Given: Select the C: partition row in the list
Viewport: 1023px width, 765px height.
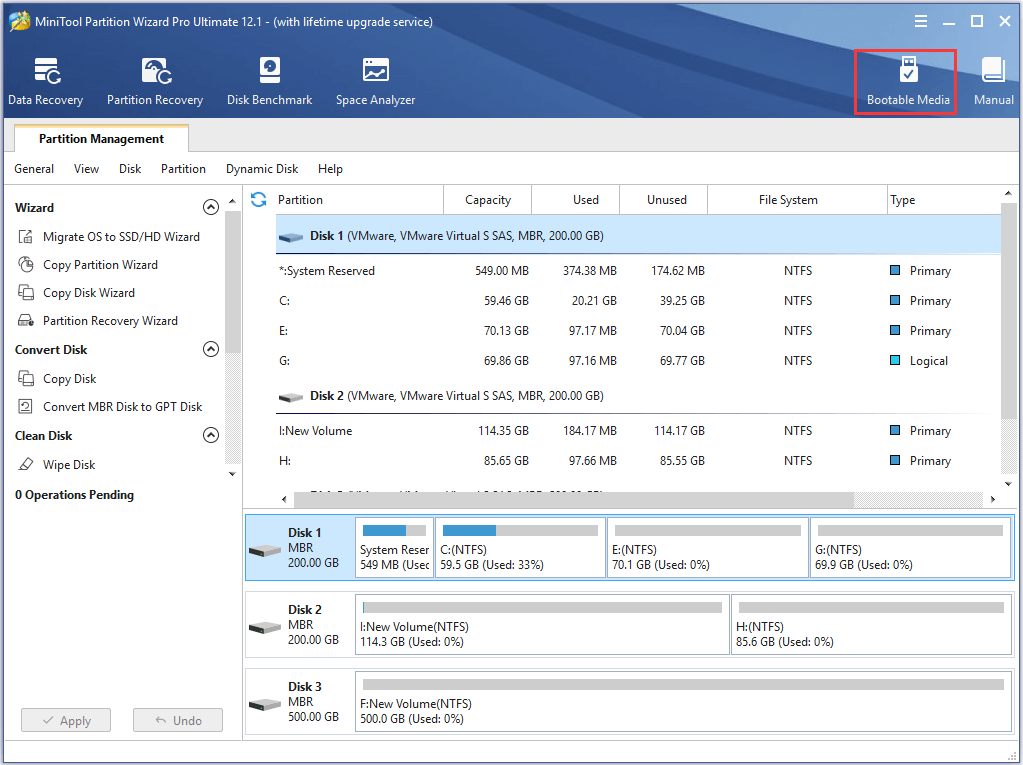Looking at the screenshot, I should (x=638, y=301).
